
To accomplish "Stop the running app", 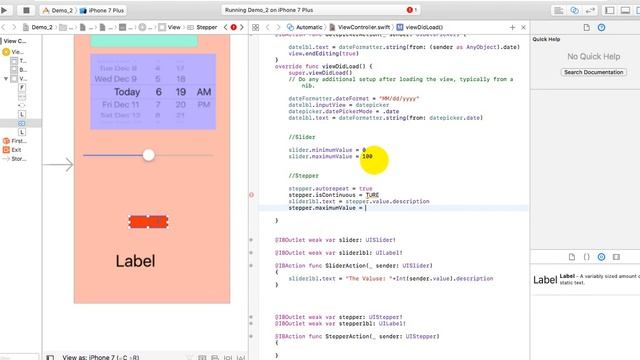I will pos(26,10).
